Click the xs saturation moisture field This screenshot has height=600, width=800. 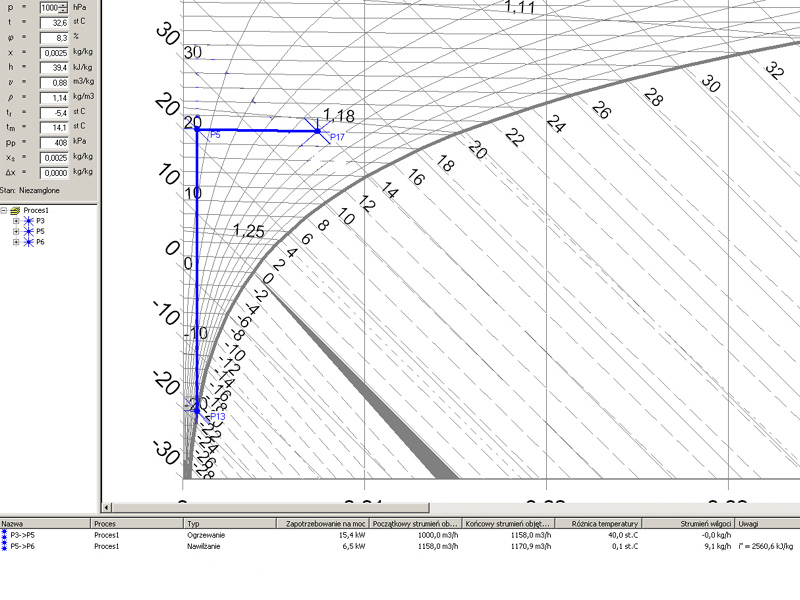coord(54,157)
